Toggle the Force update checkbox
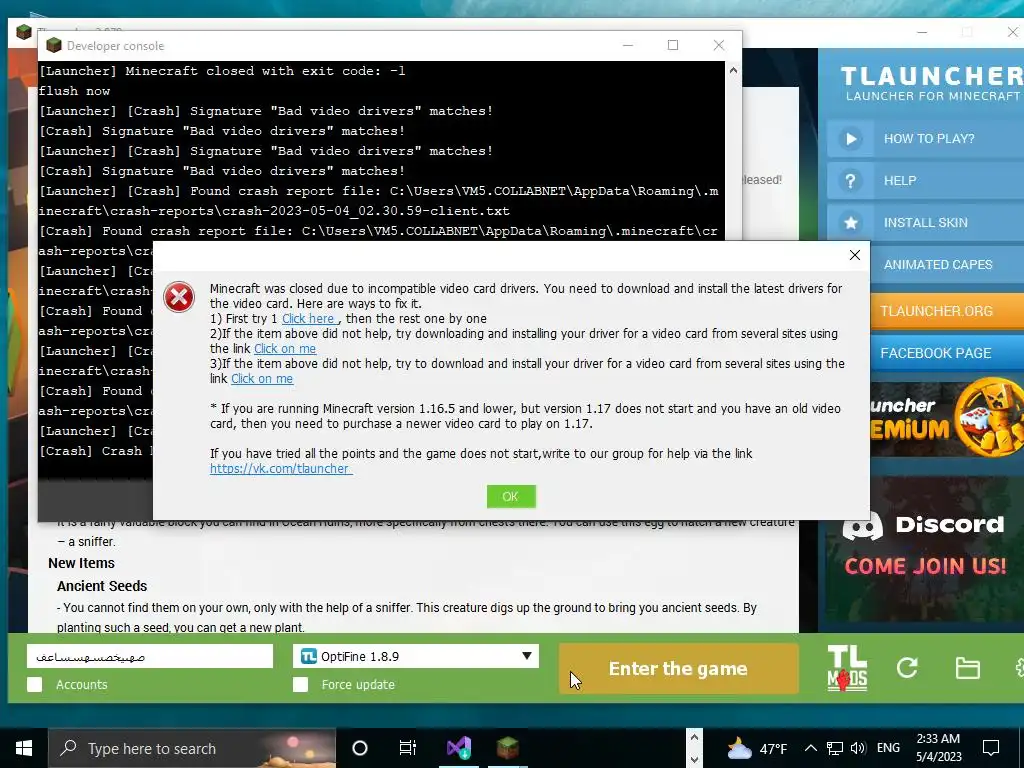Image resolution: width=1024 pixels, height=768 pixels. click(x=300, y=684)
